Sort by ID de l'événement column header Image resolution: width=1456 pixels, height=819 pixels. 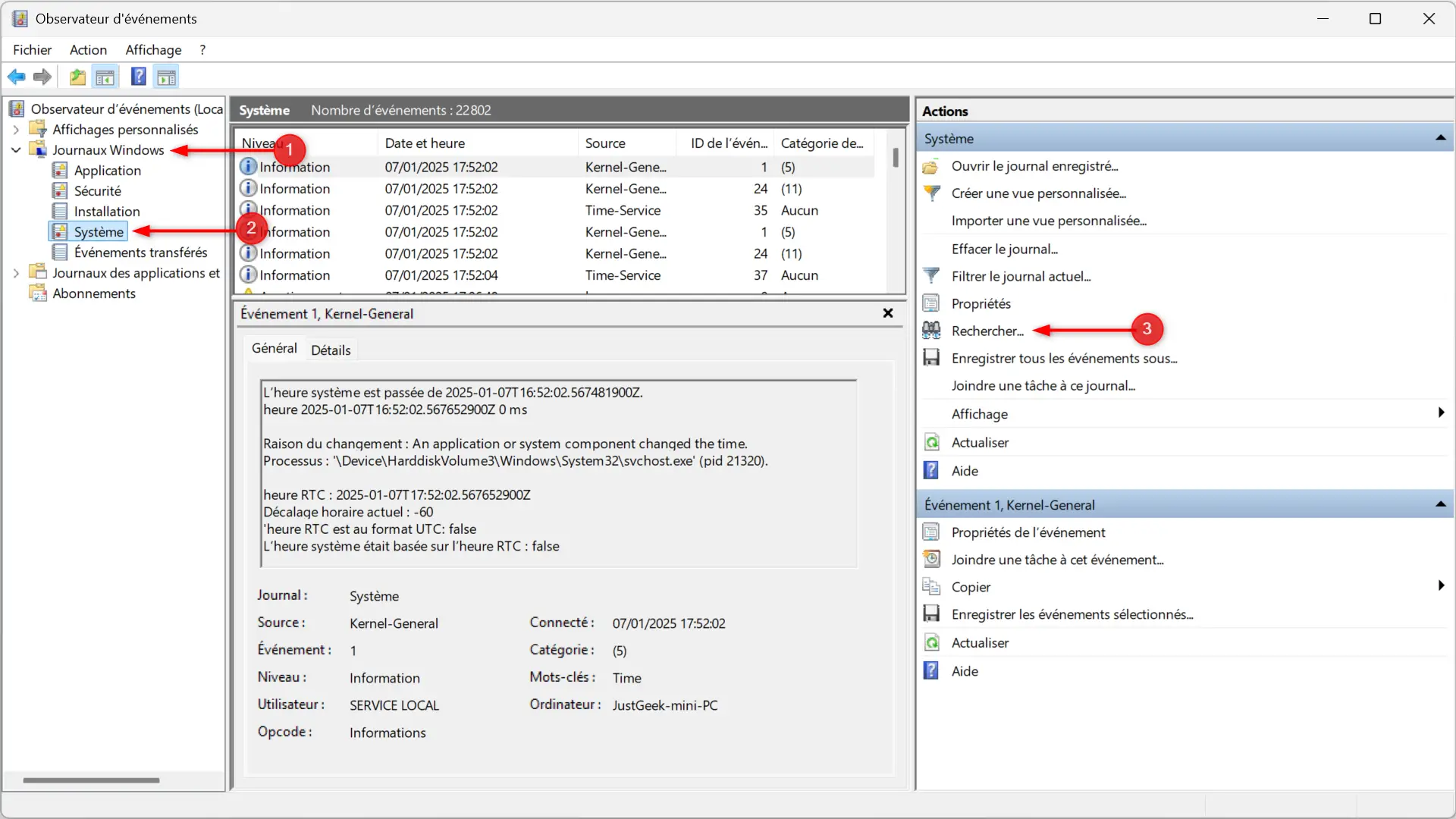pyautogui.click(x=725, y=143)
